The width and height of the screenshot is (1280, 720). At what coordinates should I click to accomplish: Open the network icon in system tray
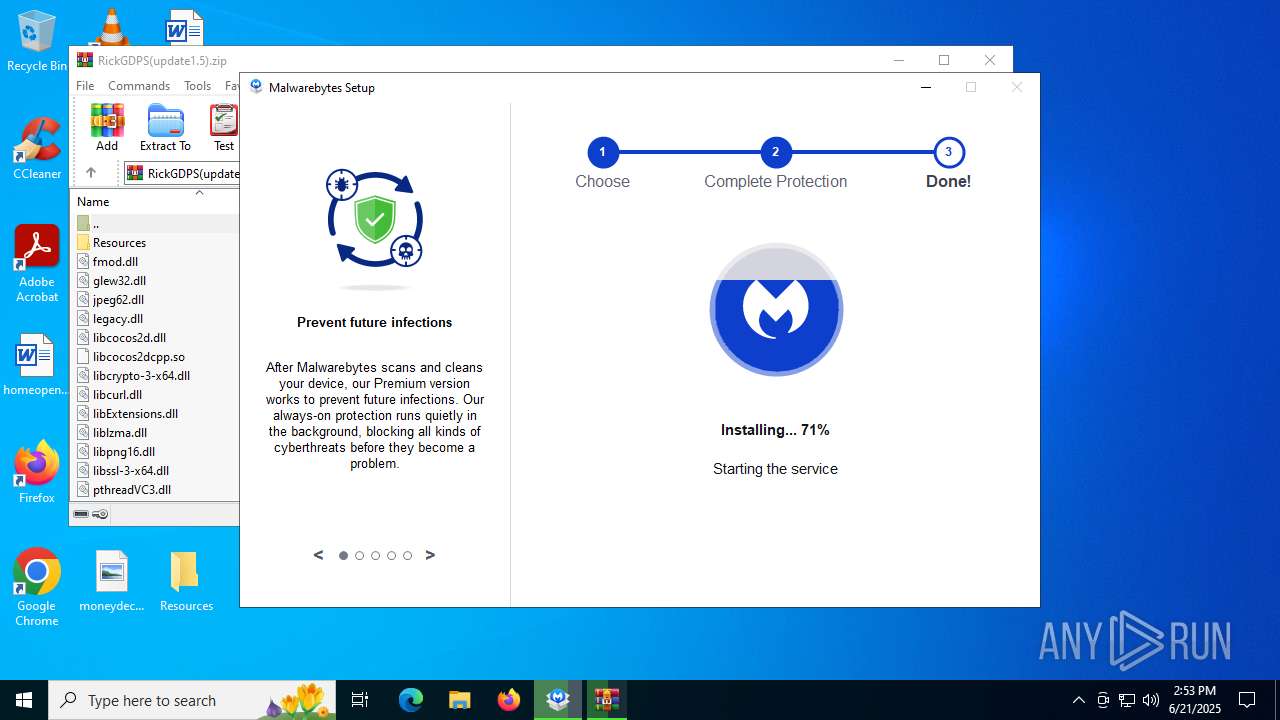[x=1127, y=700]
